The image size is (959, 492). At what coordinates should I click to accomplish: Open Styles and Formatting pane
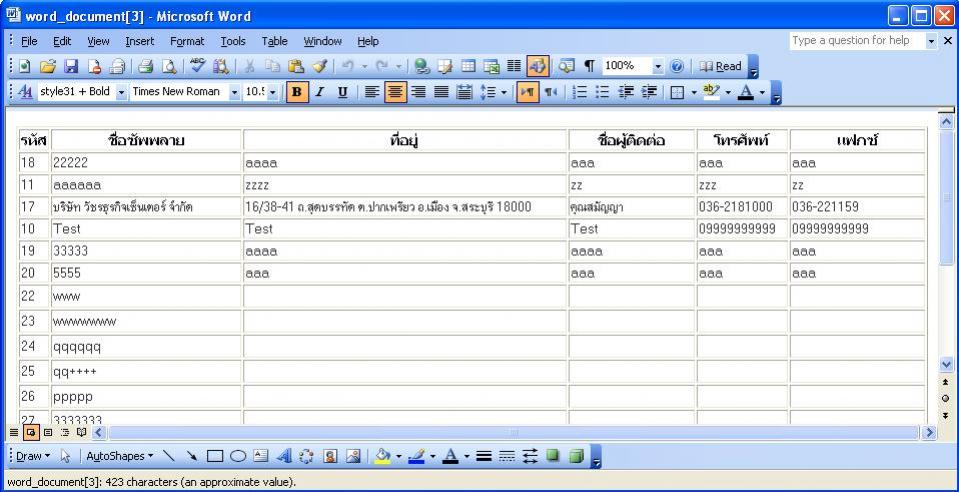click(26, 92)
